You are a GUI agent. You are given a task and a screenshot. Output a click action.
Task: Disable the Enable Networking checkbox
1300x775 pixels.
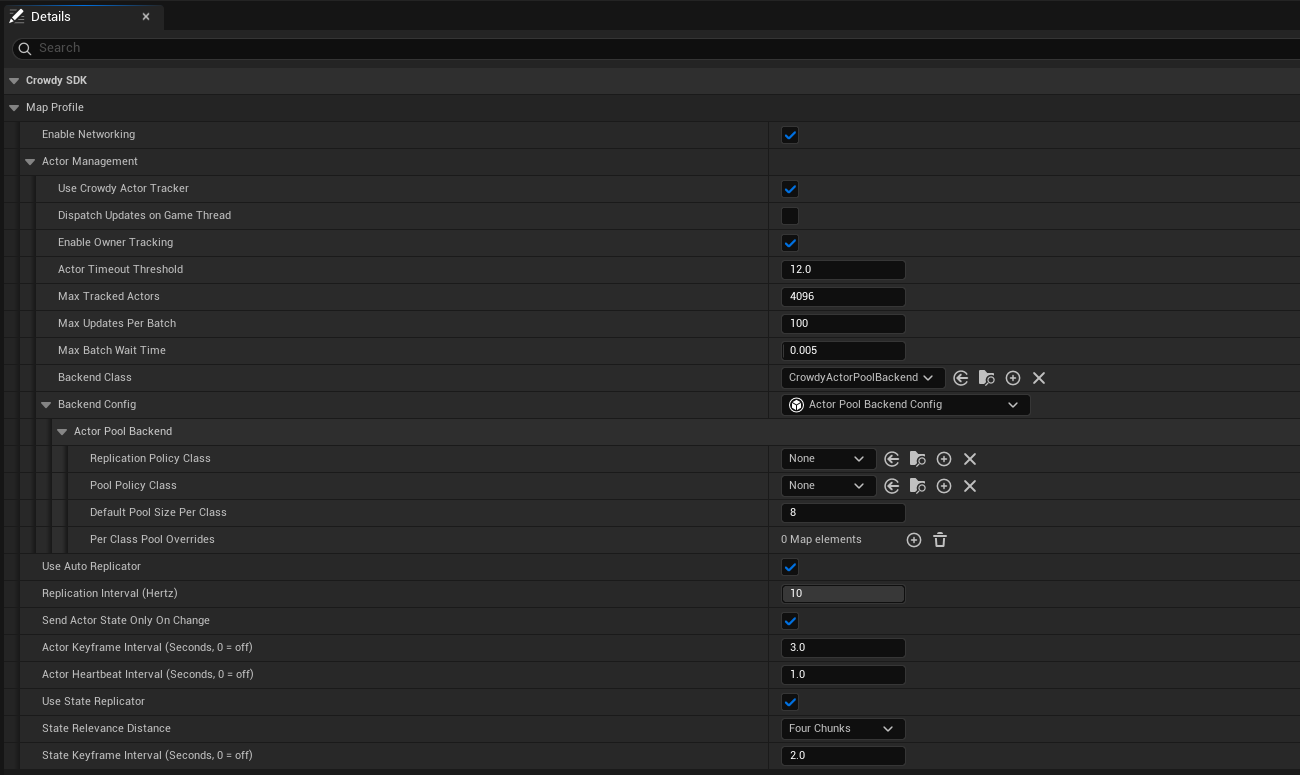tap(790, 135)
